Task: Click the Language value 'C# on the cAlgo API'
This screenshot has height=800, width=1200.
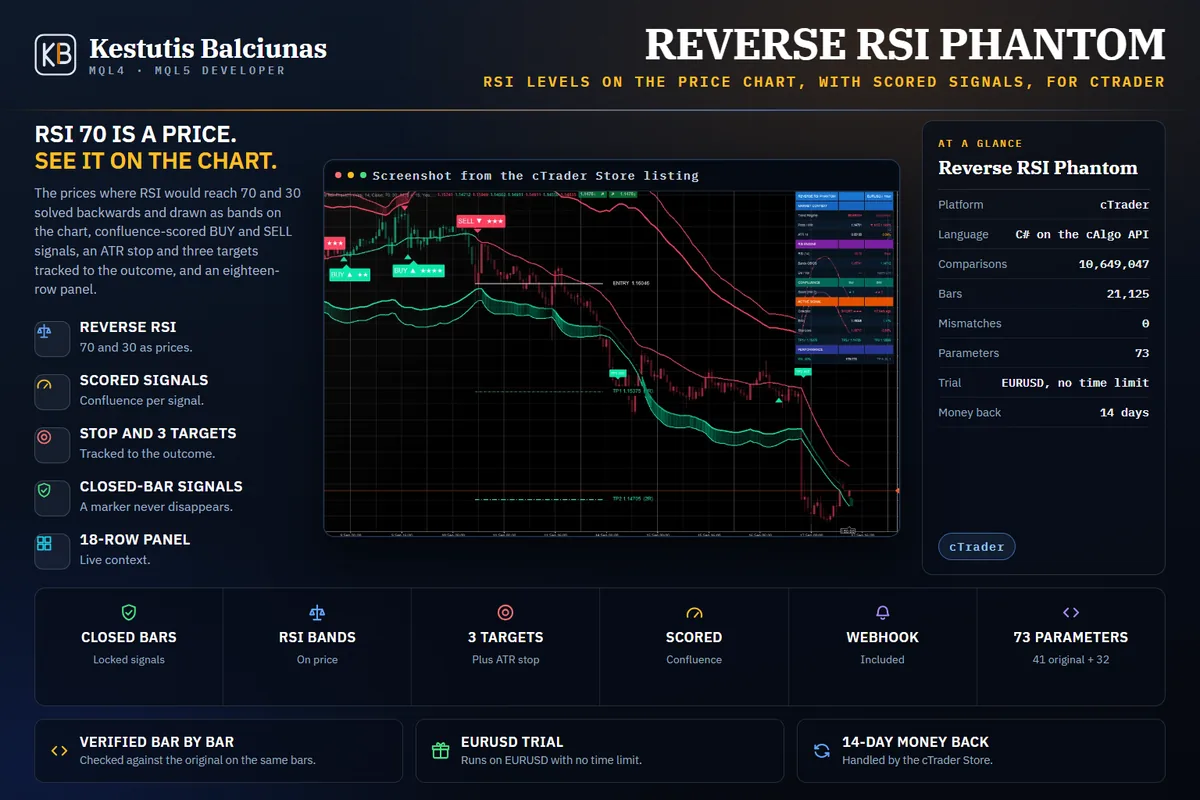Action: (x=1082, y=234)
